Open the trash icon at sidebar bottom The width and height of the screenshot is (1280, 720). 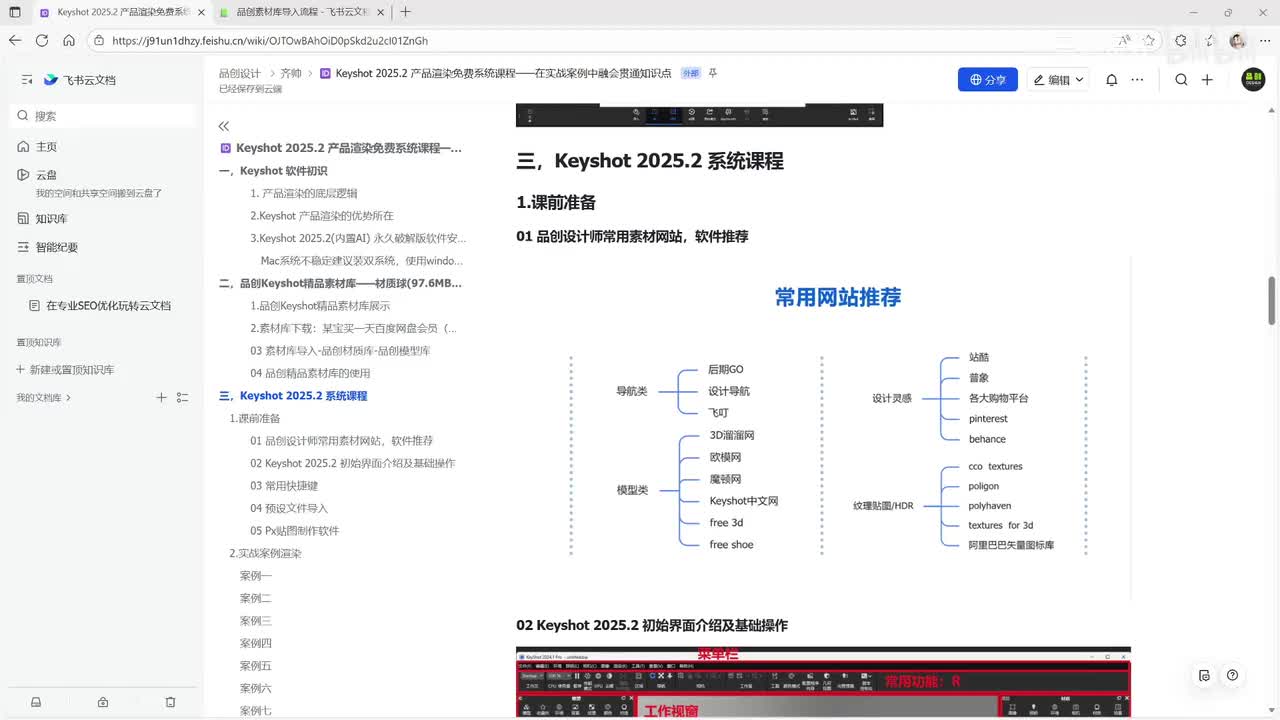pyautogui.click(x=170, y=703)
